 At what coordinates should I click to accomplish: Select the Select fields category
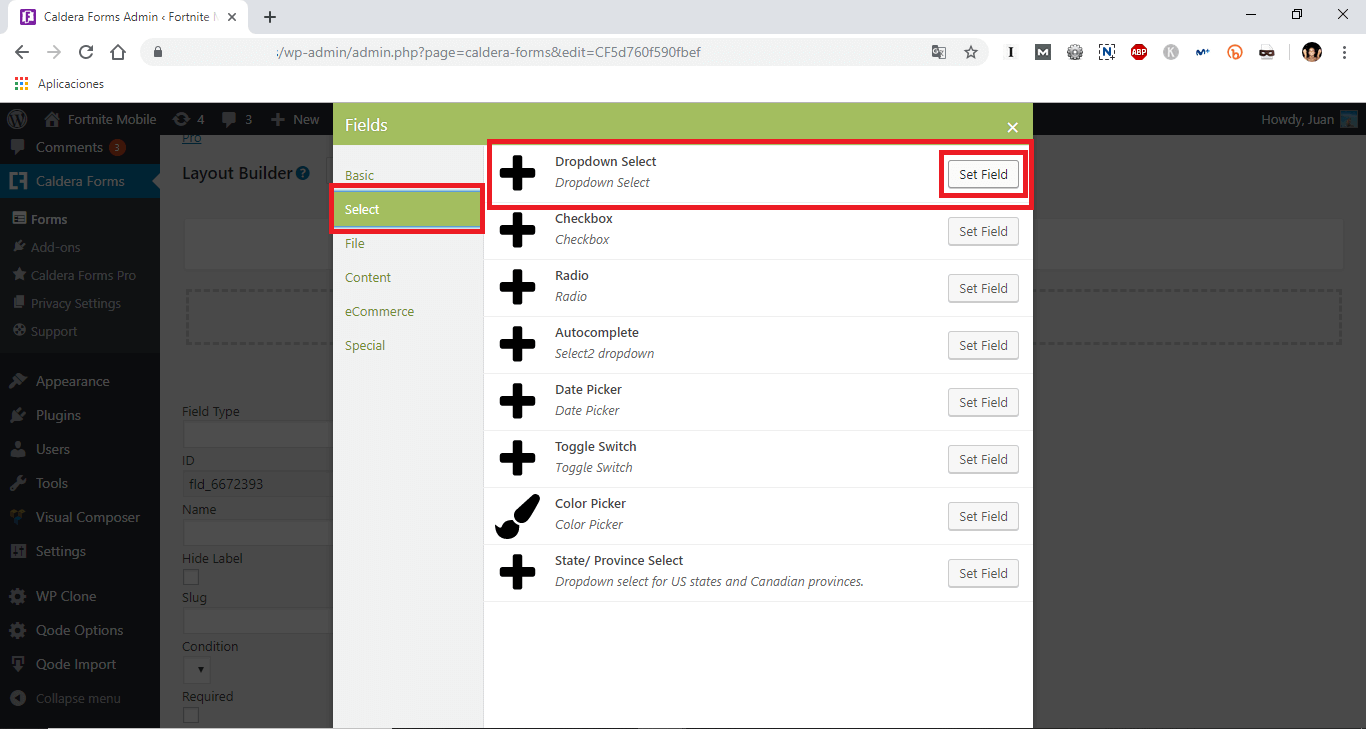click(408, 209)
